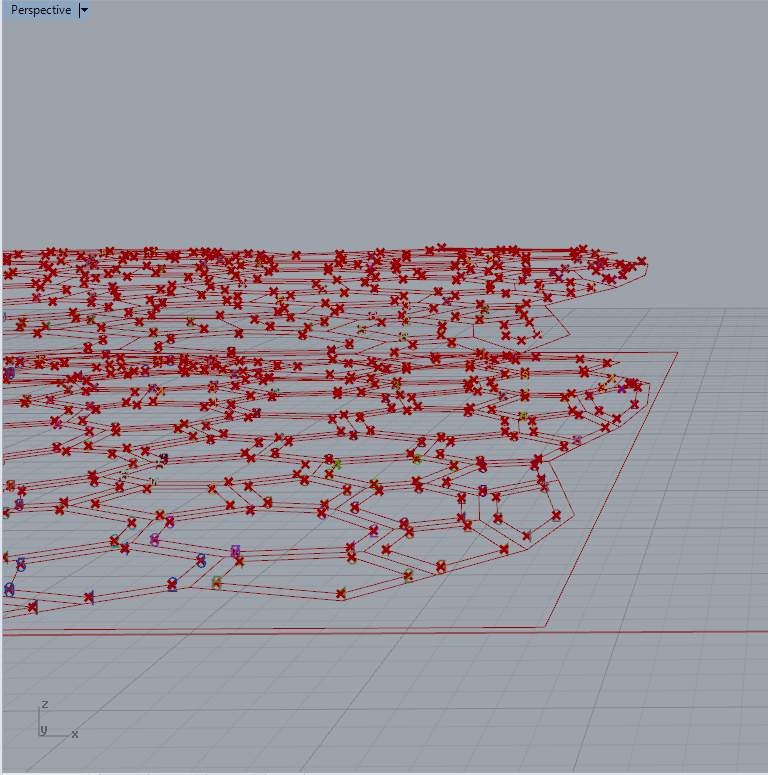Image resolution: width=768 pixels, height=775 pixels.
Task: Select the orange X marker at lower layer's right tip
Action: pyautogui.click(x=611, y=380)
